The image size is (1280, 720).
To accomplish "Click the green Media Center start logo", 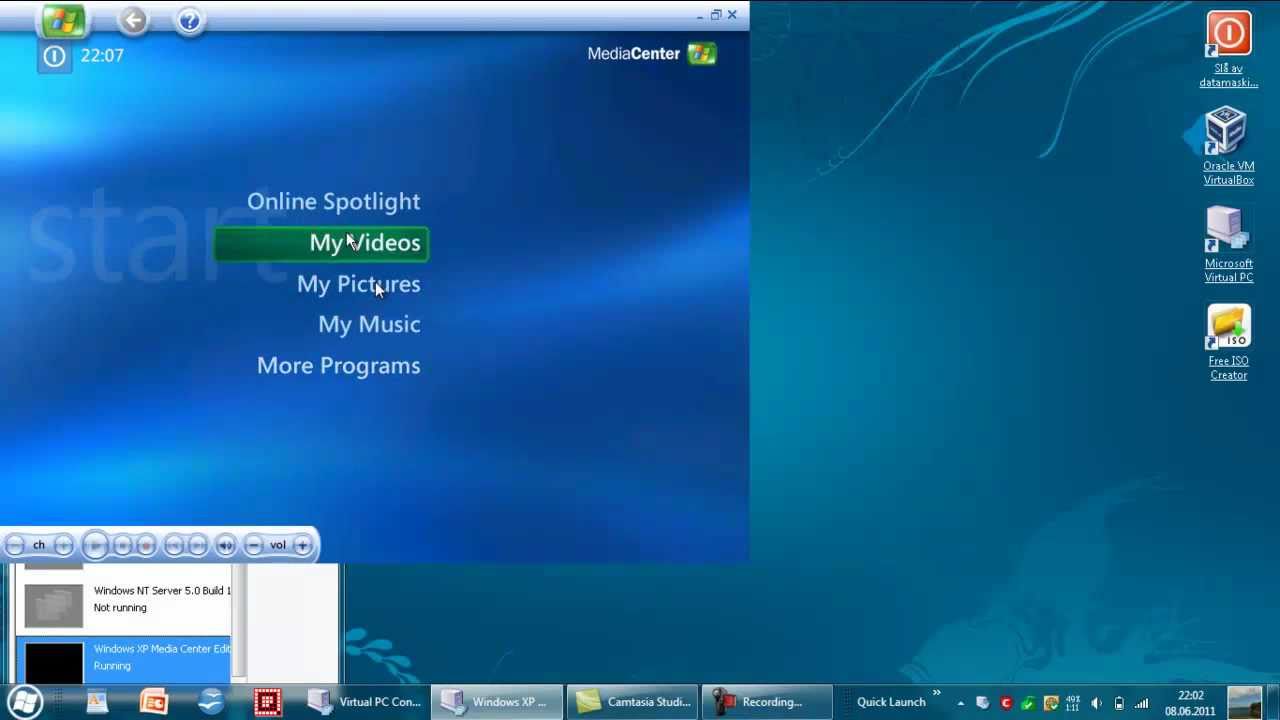I will coord(63,20).
